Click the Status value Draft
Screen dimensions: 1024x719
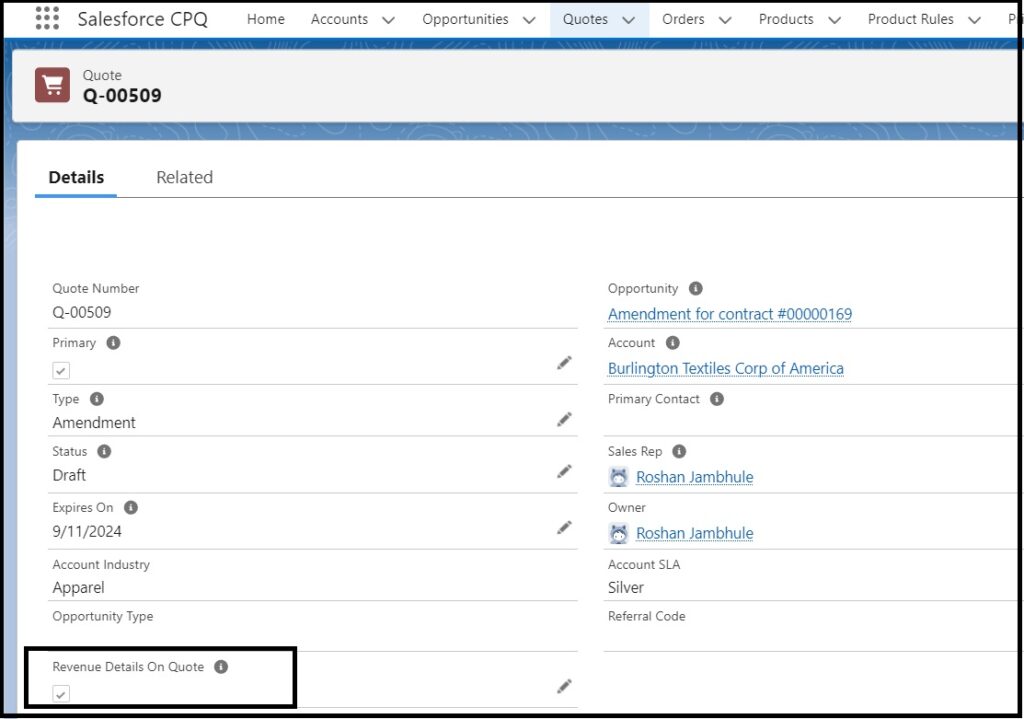click(69, 475)
